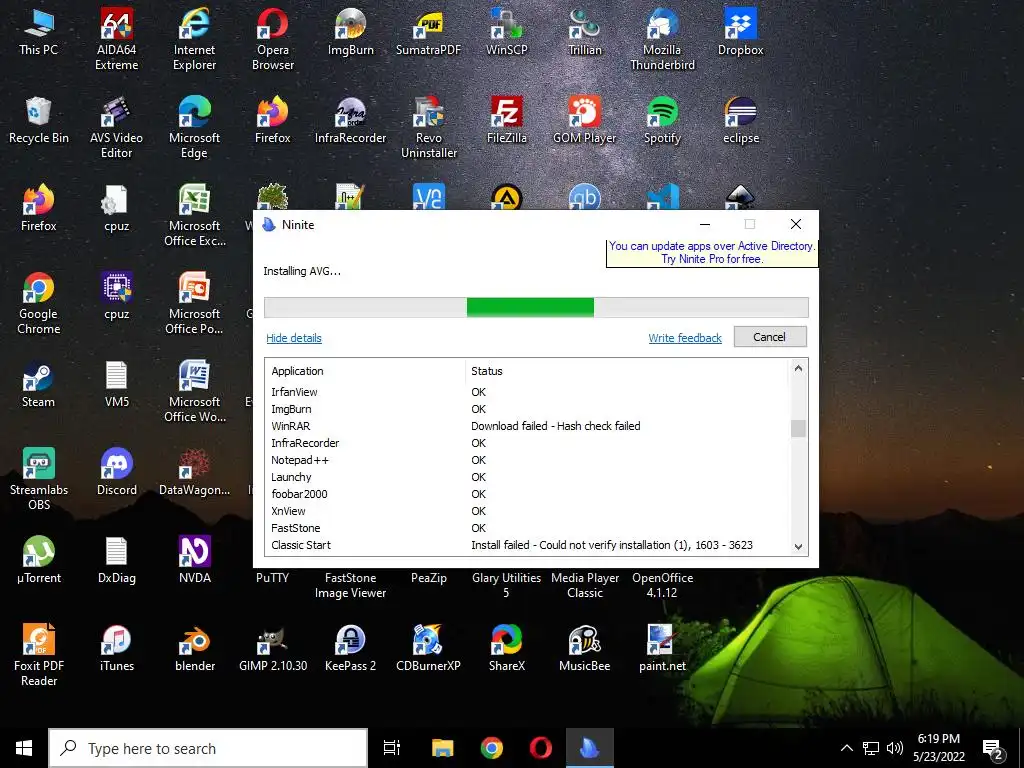Open CDBurnerXP desktop shortcut
1024x768 pixels.
coord(428,648)
